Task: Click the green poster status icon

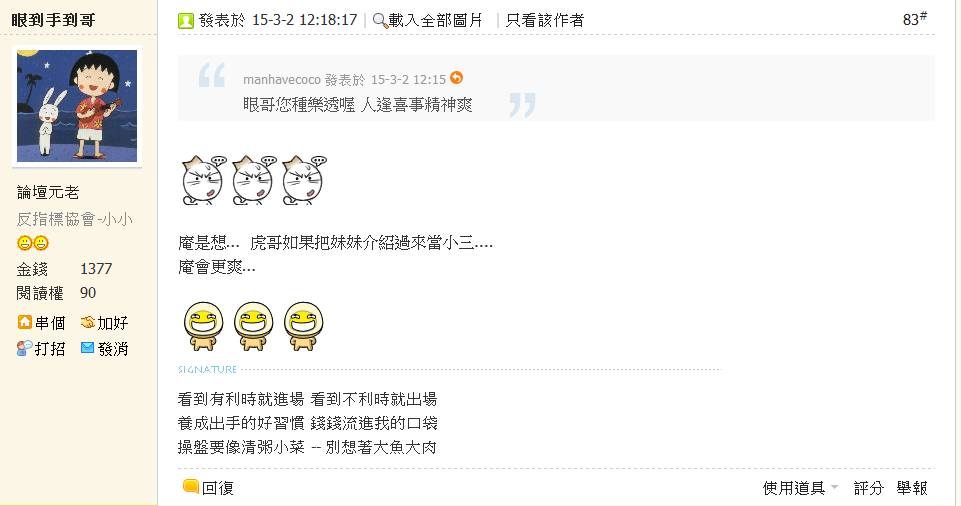Action: click(186, 21)
